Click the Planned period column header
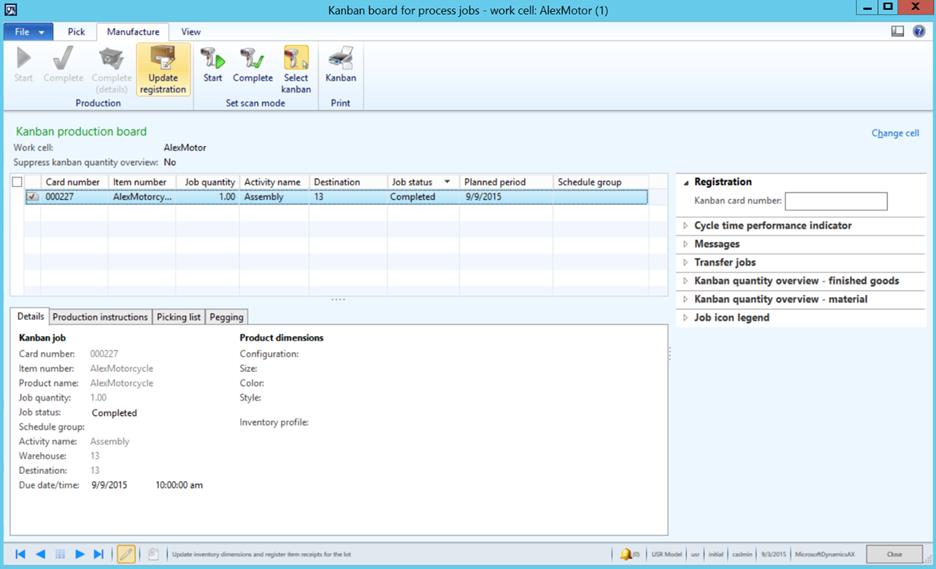This screenshot has height=569, width=936. coord(506,182)
